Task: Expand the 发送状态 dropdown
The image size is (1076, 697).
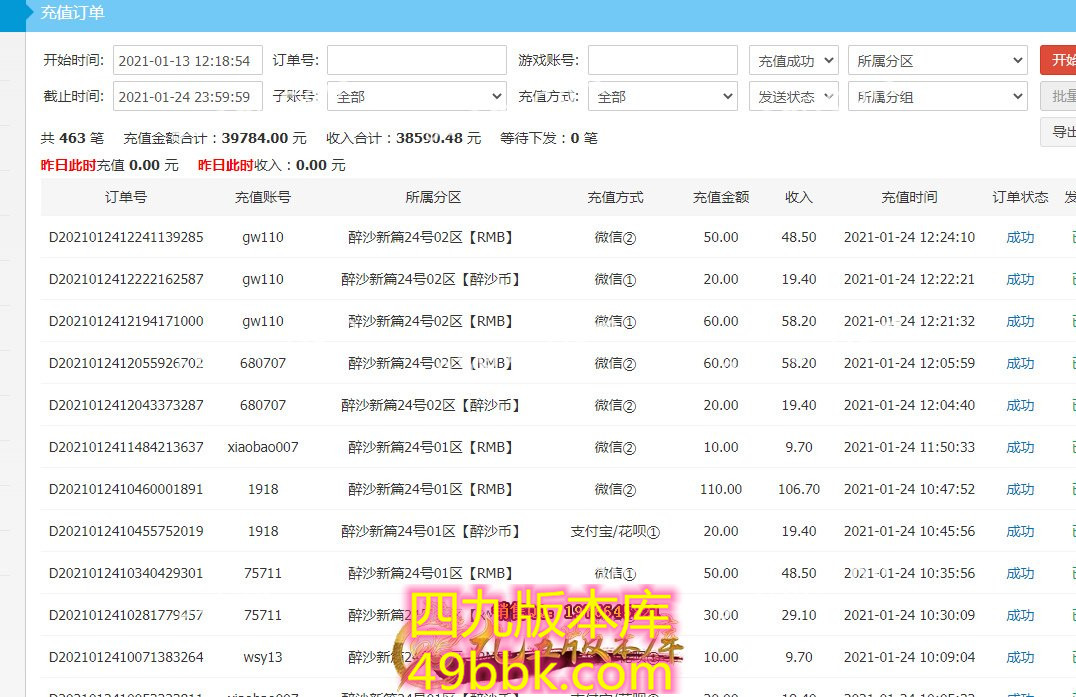Action: point(793,97)
